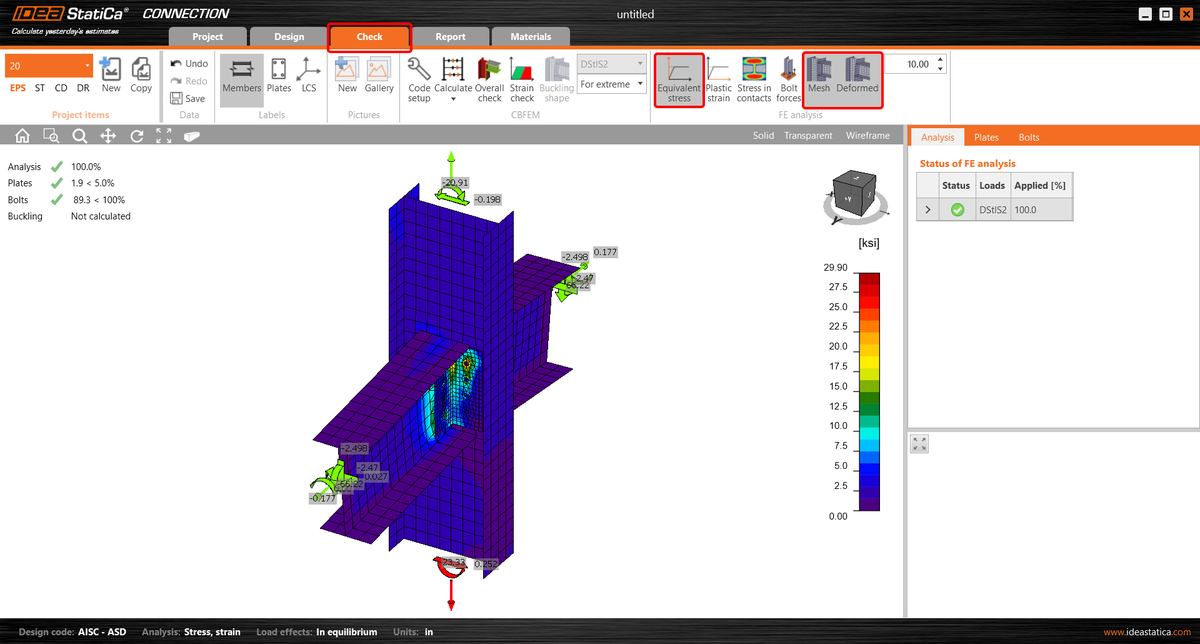Open the Gallery of pictures
1200x644 pixels.
click(379, 80)
